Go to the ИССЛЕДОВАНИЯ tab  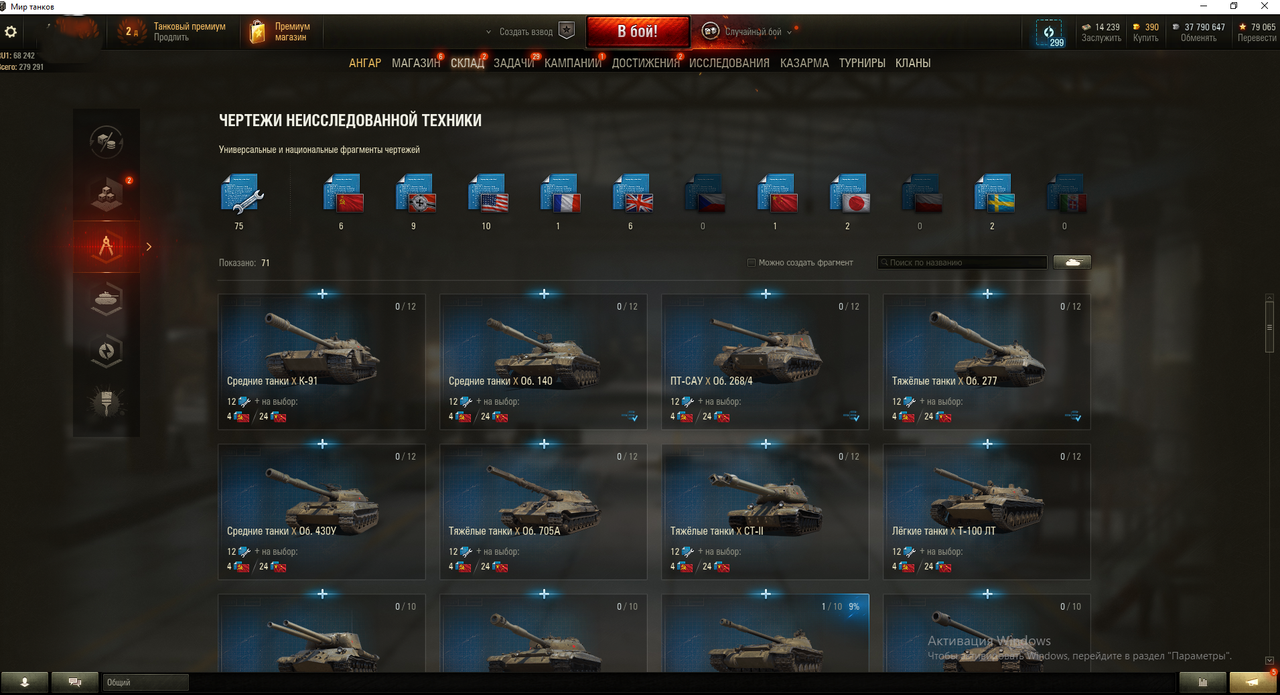coord(729,63)
